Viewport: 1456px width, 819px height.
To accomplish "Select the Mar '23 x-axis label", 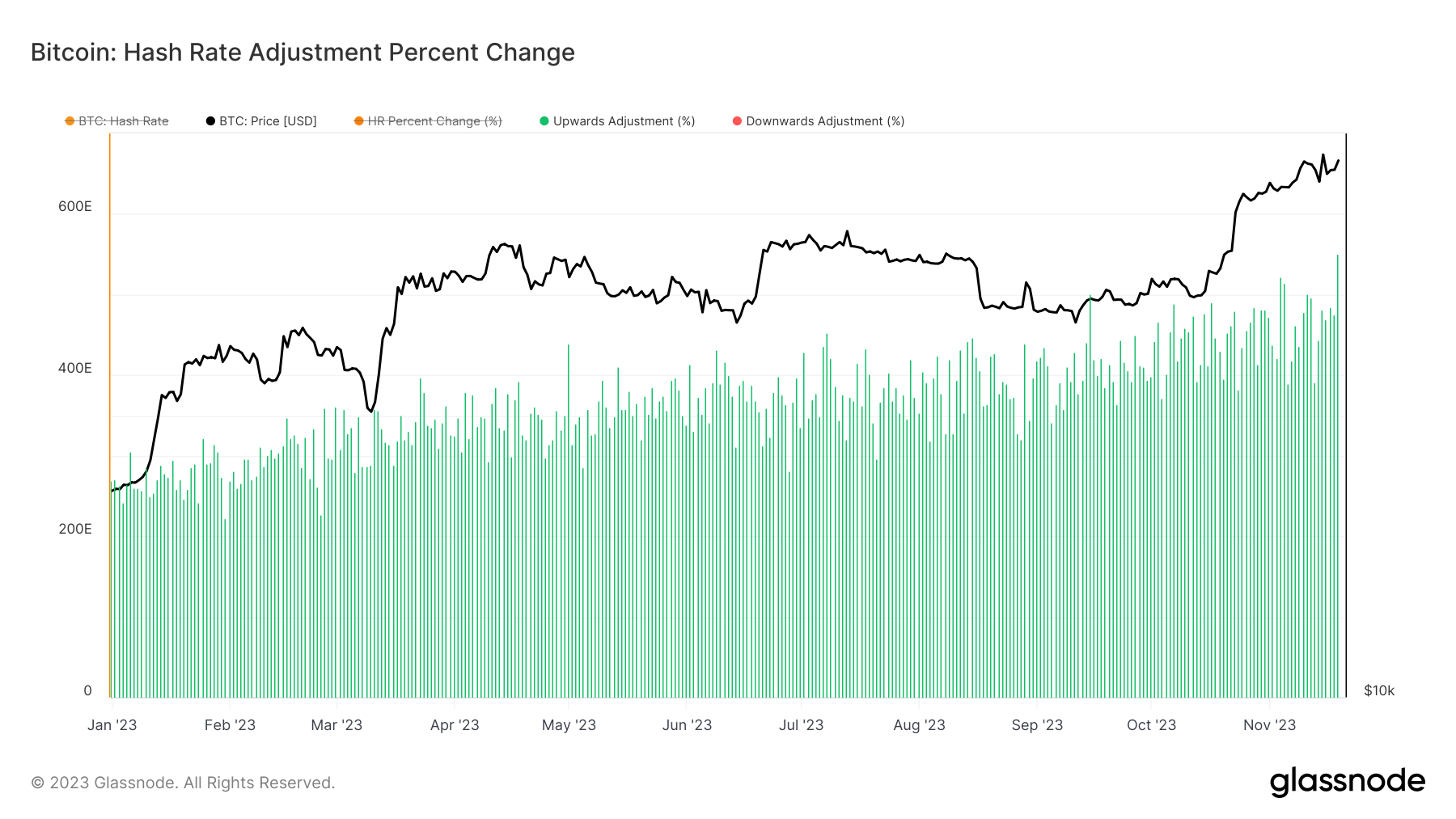I will pyautogui.click(x=336, y=725).
